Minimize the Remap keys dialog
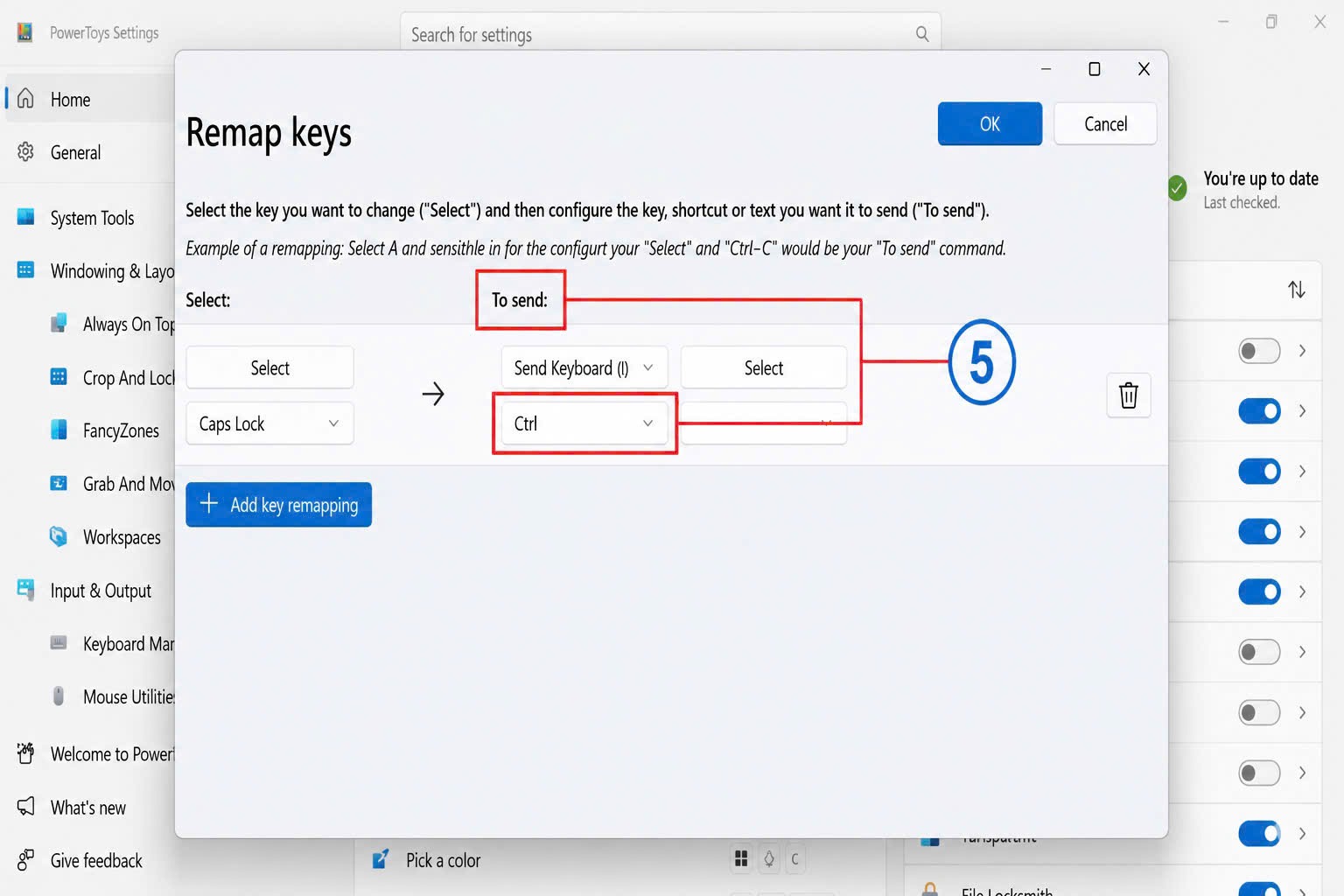This screenshot has height=896, width=1344. [1046, 69]
